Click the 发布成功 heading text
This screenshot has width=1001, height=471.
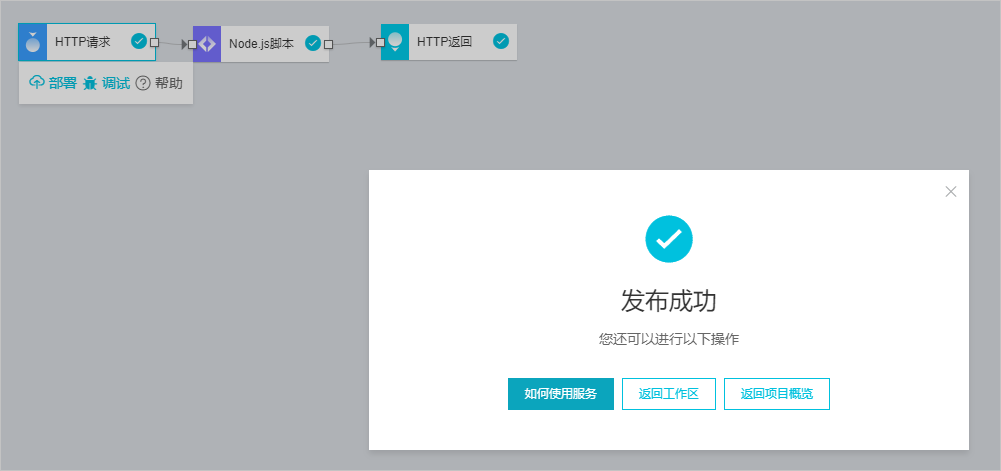pyautogui.click(x=668, y=301)
